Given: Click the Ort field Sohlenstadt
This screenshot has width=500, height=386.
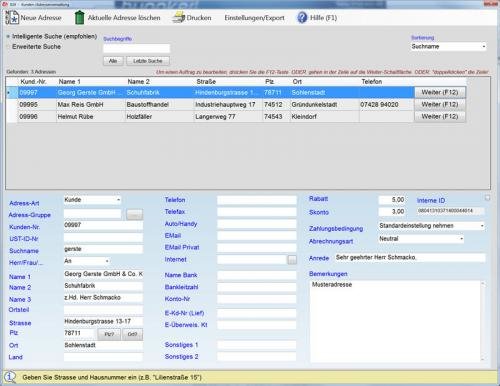Looking at the screenshot, I should (103, 345).
